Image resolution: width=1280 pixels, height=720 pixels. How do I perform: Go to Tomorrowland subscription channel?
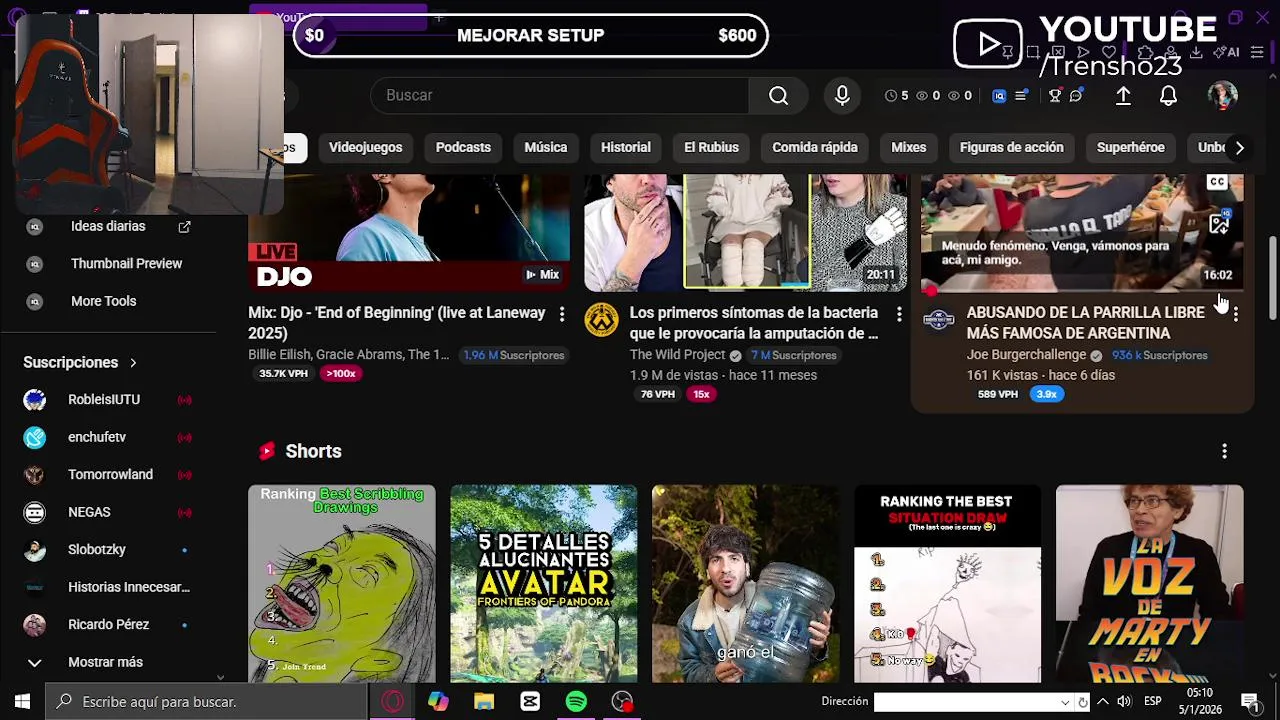(x=108, y=475)
